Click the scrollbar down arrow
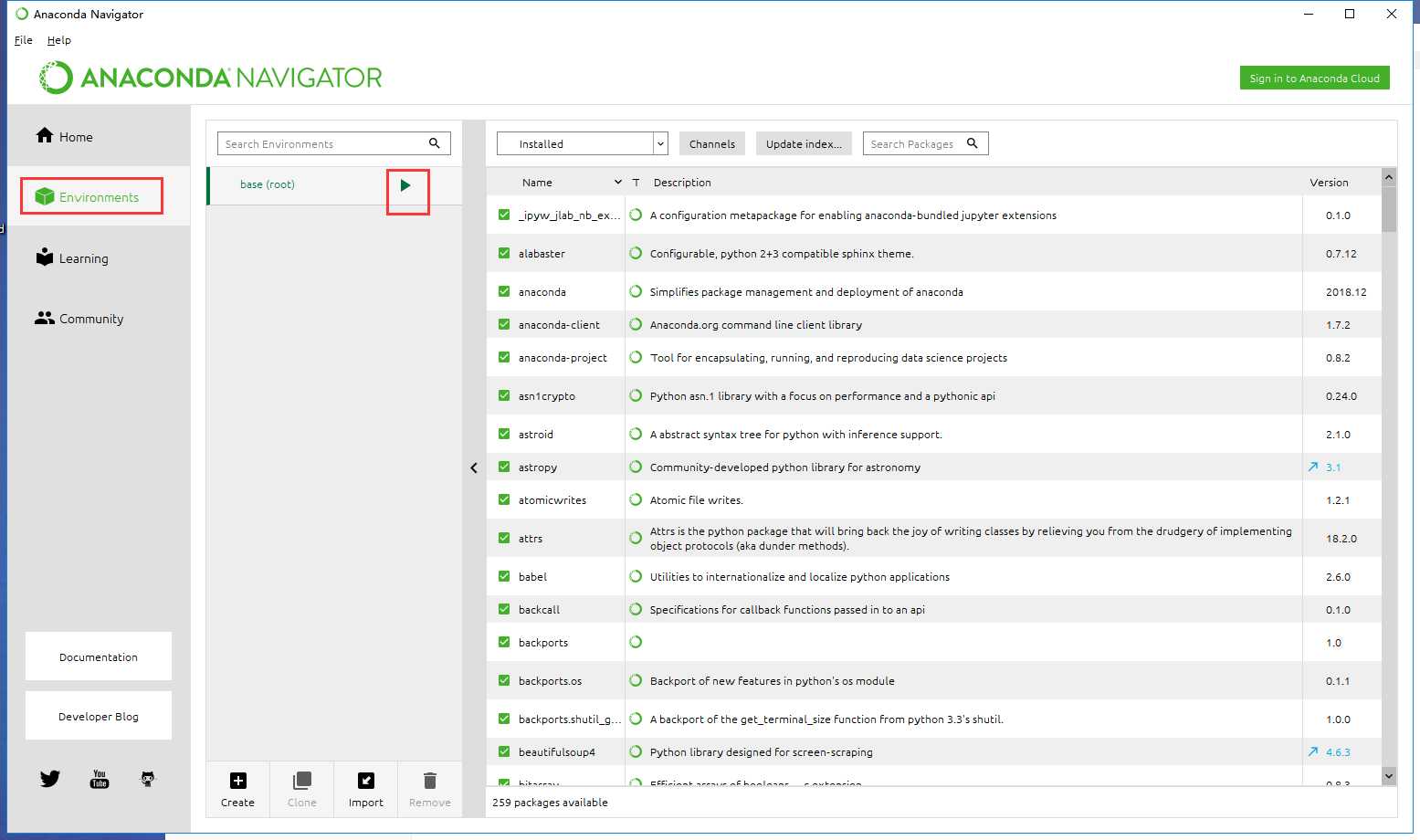Screen dimensions: 1420x840 (1389, 776)
